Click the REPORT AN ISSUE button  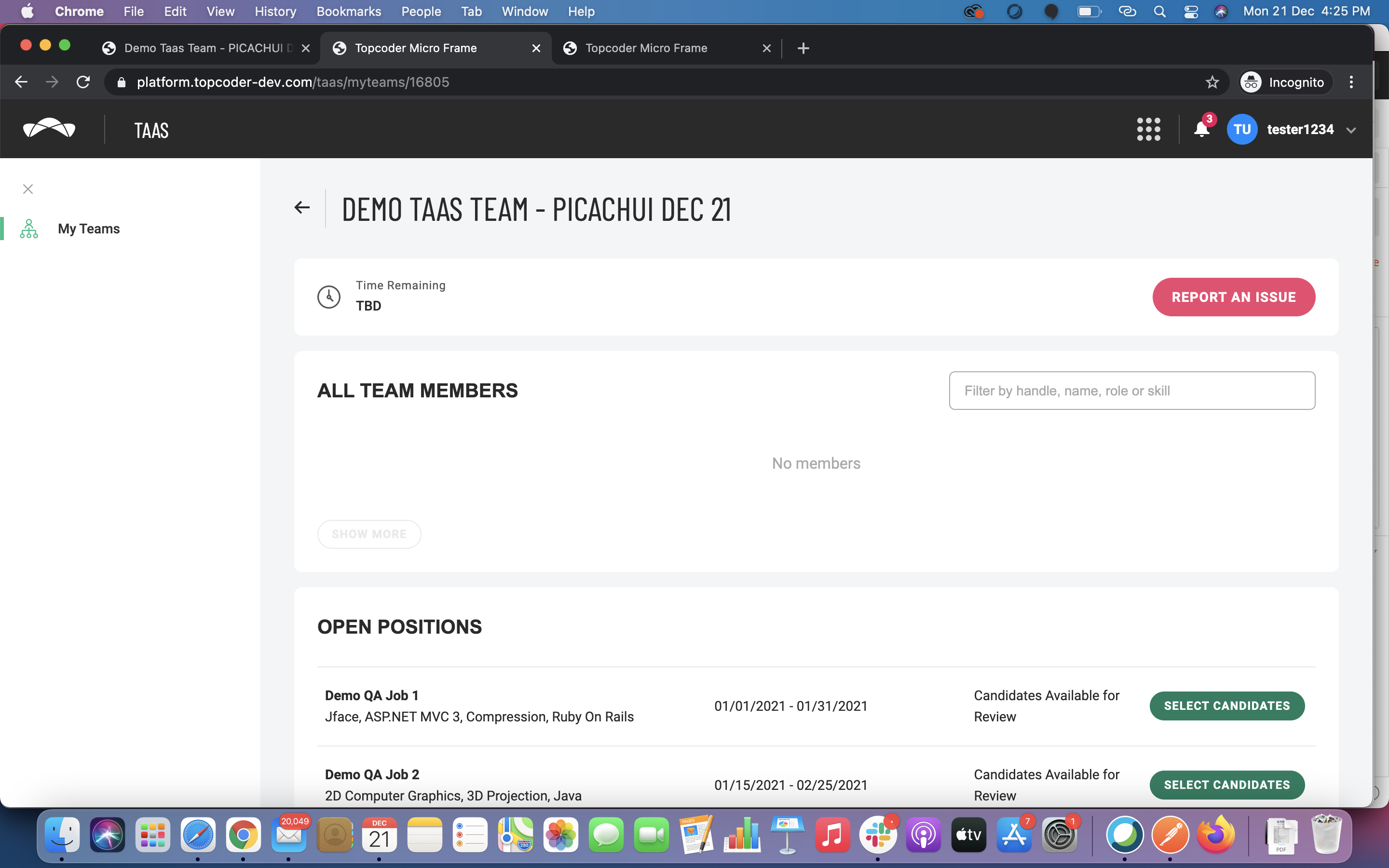[x=1233, y=297]
